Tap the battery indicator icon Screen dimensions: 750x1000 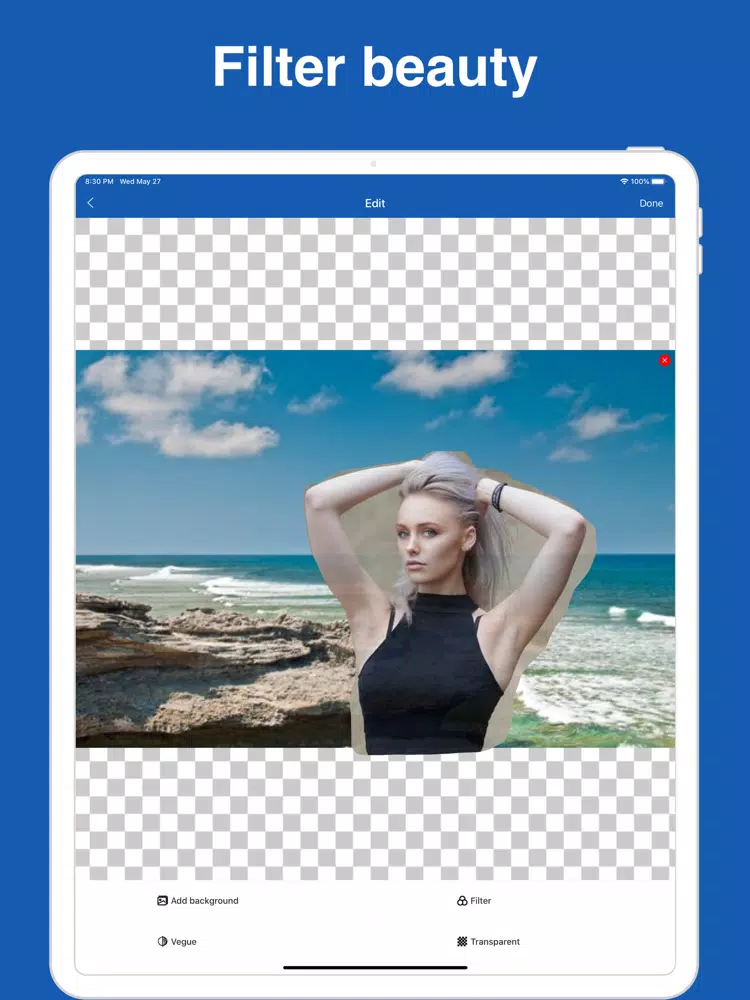658,181
